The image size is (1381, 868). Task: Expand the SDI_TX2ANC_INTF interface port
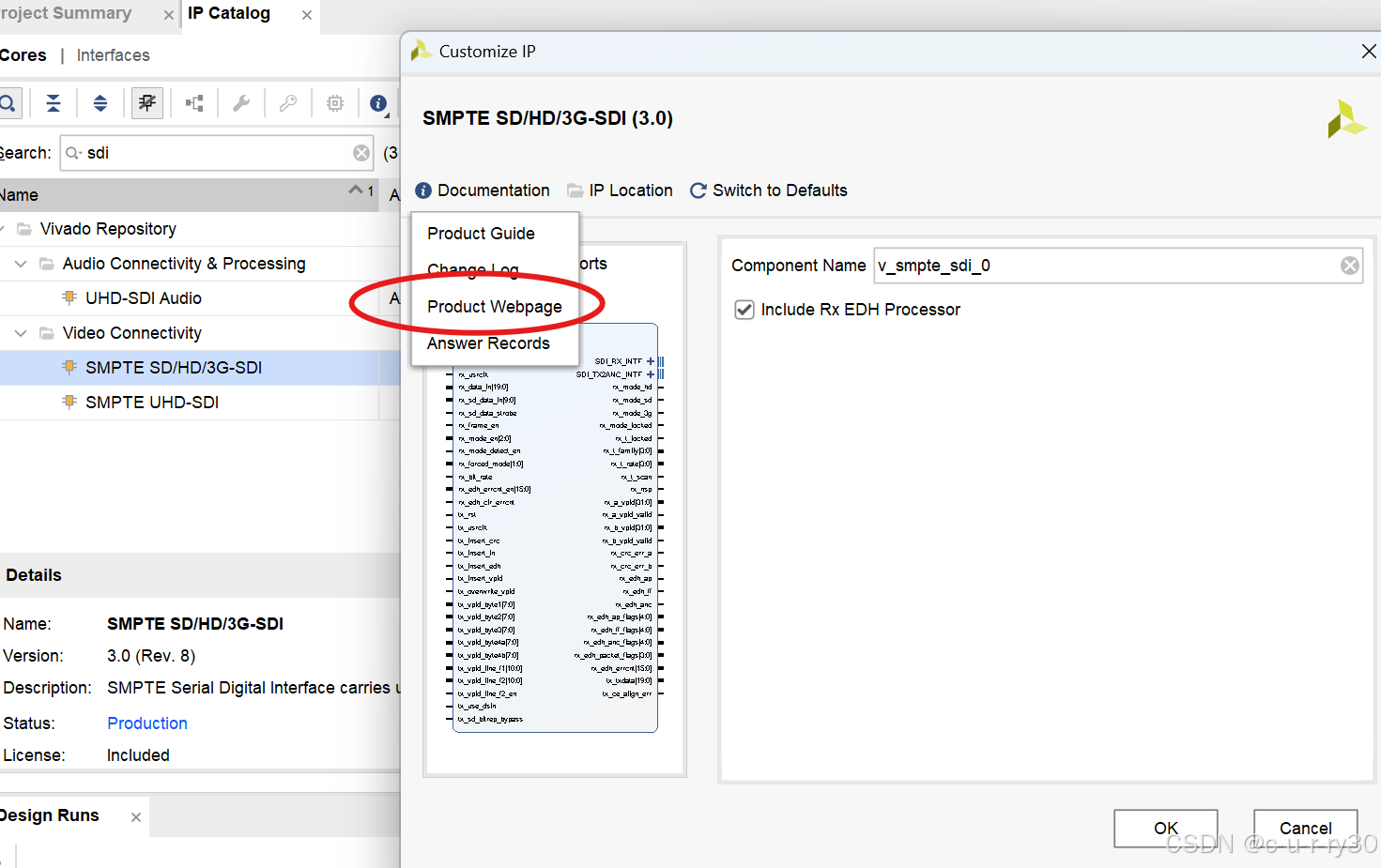tap(651, 374)
